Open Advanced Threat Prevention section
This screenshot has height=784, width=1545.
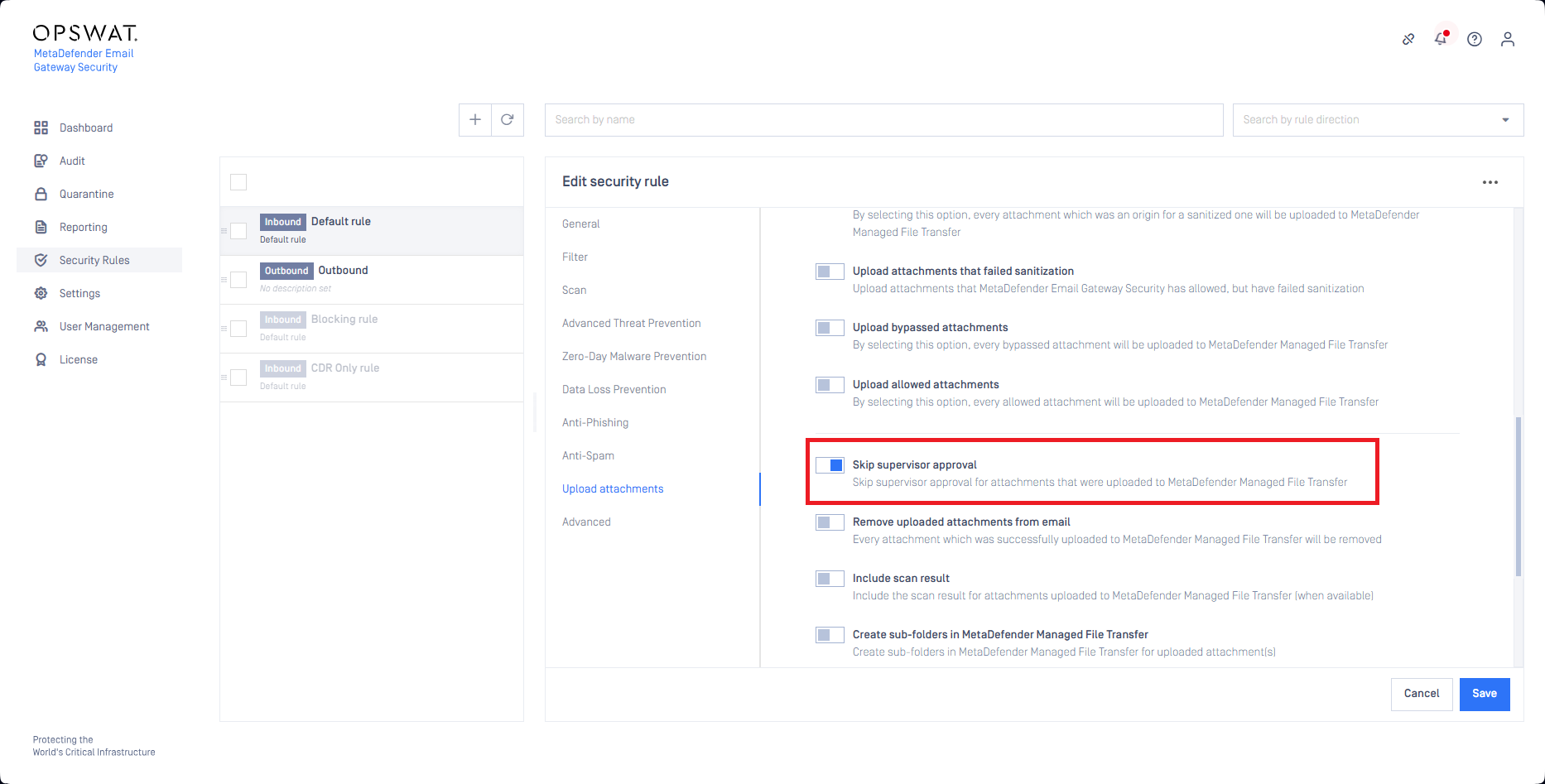(631, 323)
